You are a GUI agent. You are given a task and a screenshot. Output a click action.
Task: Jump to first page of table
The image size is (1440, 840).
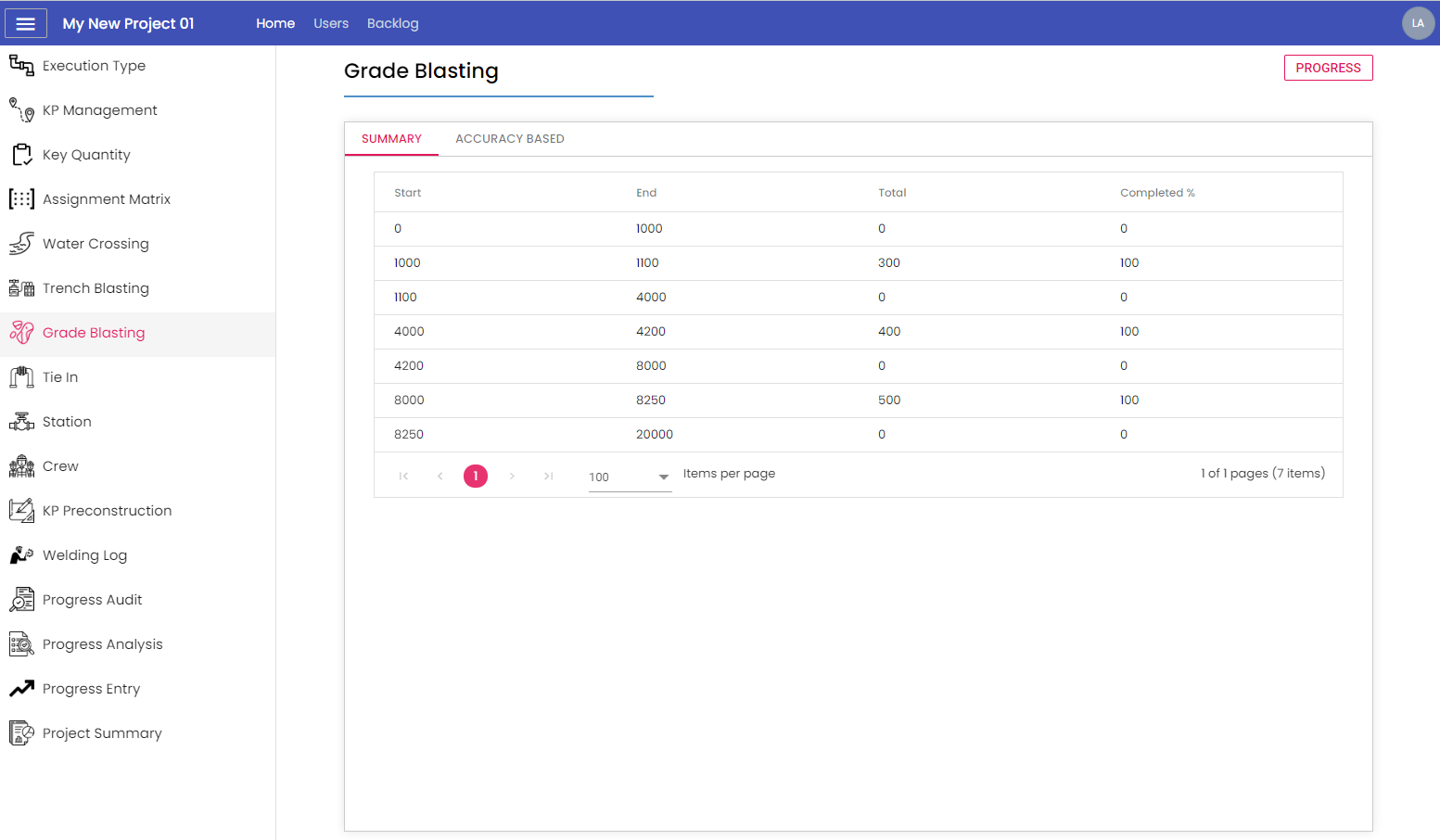click(403, 476)
